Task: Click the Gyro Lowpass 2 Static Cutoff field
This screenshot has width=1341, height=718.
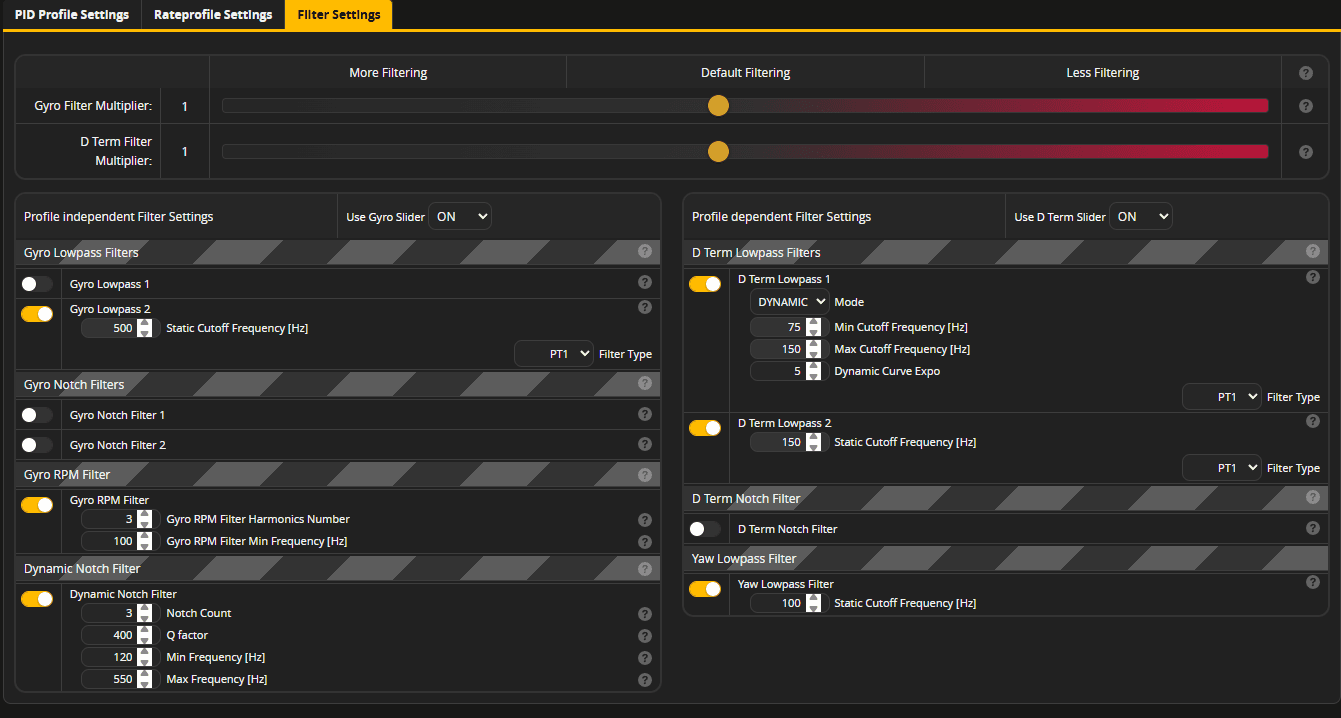Action: click(x=121, y=328)
